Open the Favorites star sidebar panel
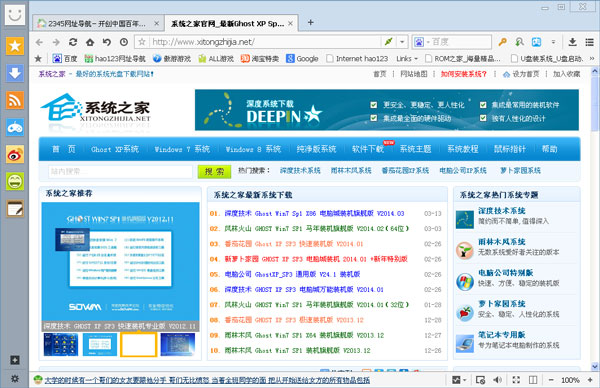The width and height of the screenshot is (600, 388). tap(15, 46)
